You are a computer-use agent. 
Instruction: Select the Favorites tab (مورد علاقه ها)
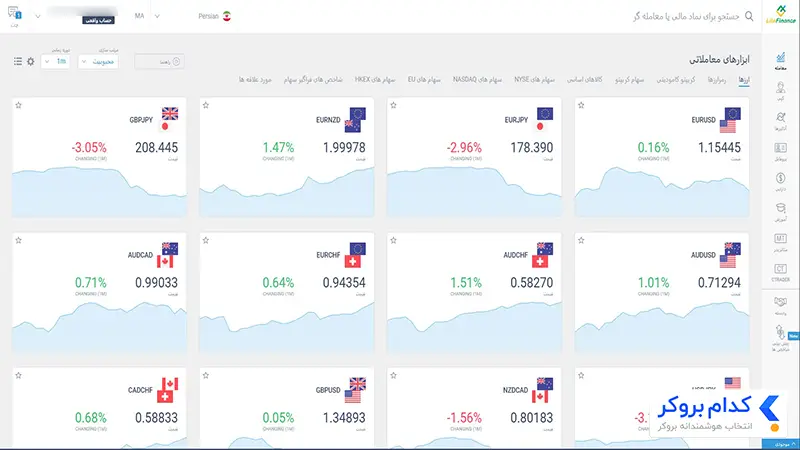pyautogui.click(x=255, y=80)
